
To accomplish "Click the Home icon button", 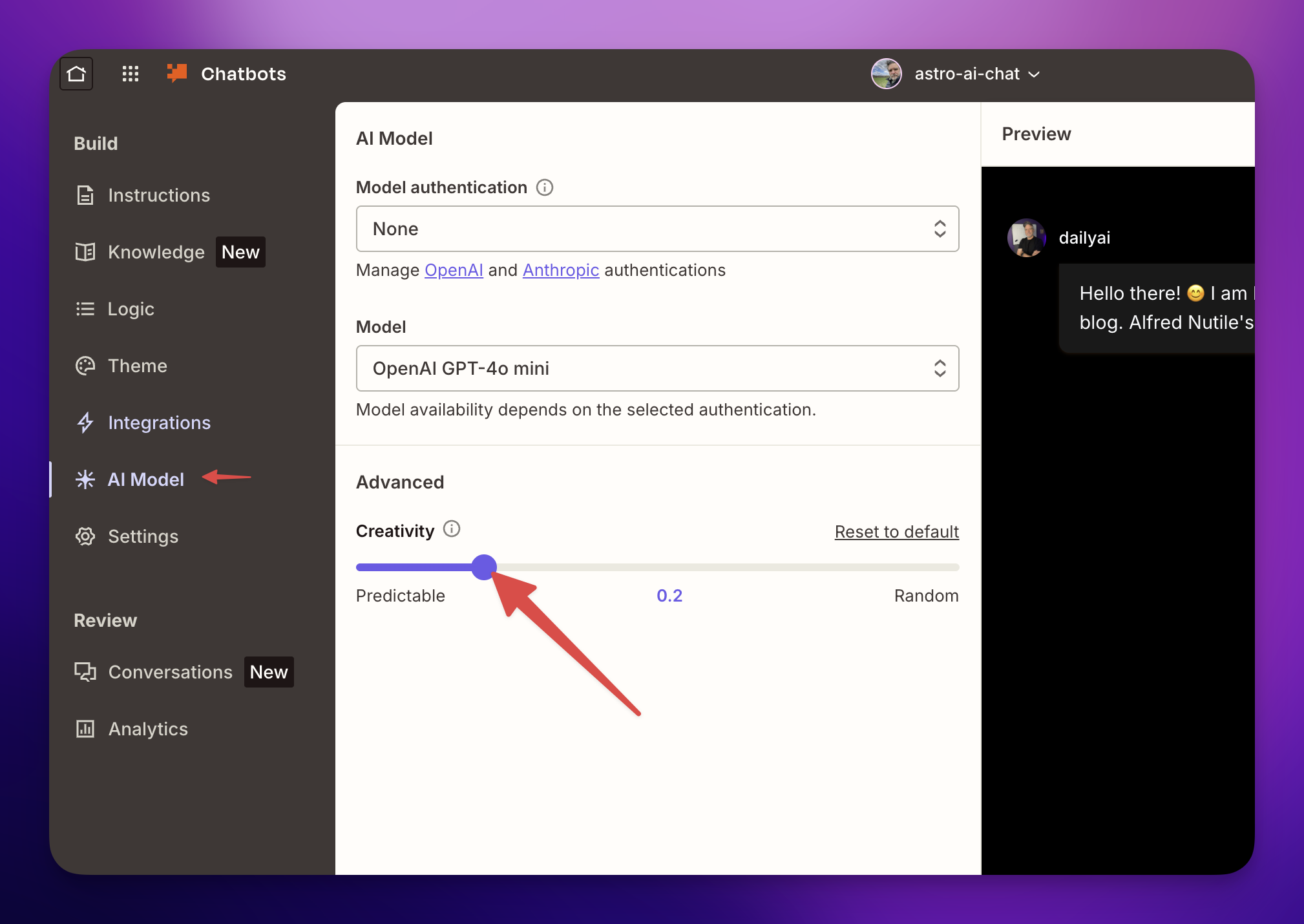I will point(76,74).
